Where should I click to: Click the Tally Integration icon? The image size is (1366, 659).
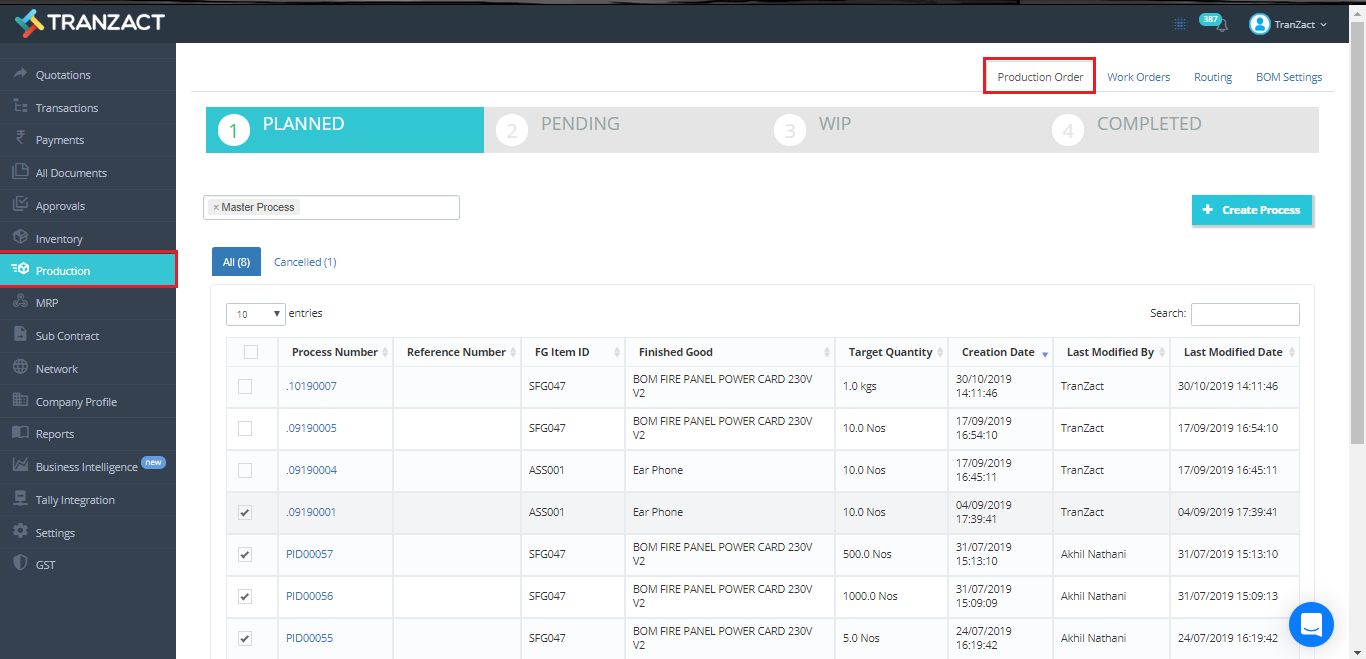(x=19, y=499)
